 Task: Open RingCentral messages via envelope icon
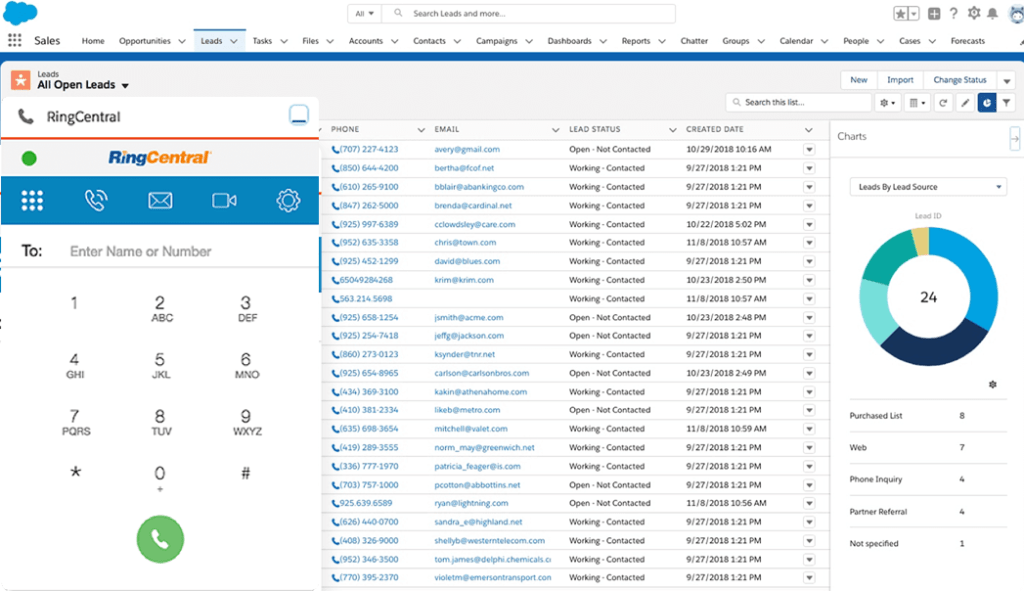click(x=160, y=200)
